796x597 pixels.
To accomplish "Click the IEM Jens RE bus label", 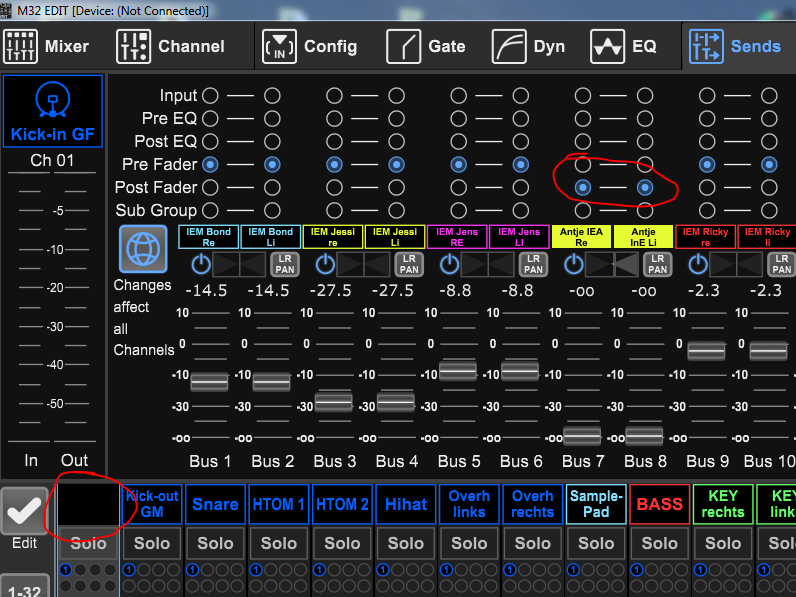I will click(x=457, y=237).
